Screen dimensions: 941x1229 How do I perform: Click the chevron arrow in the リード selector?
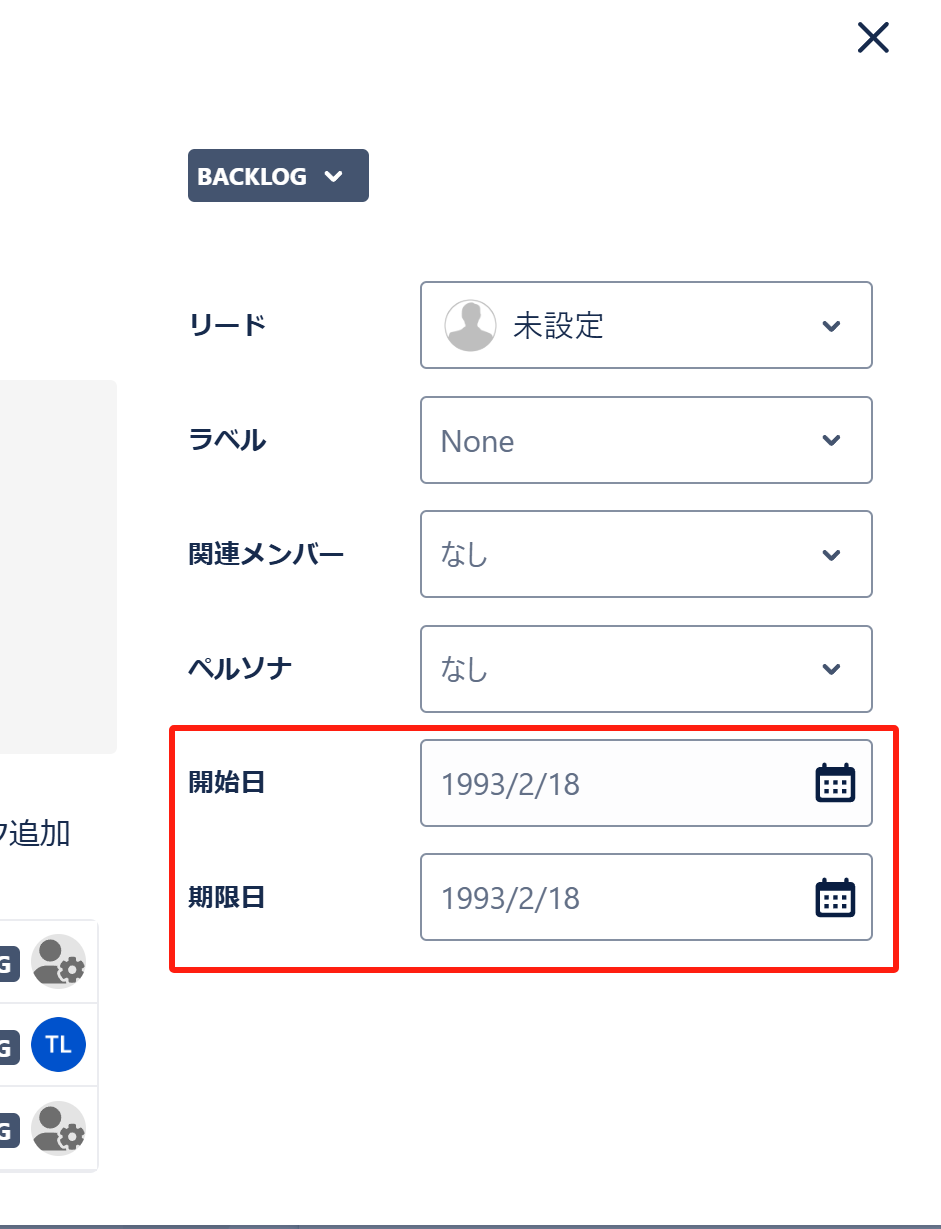click(831, 326)
